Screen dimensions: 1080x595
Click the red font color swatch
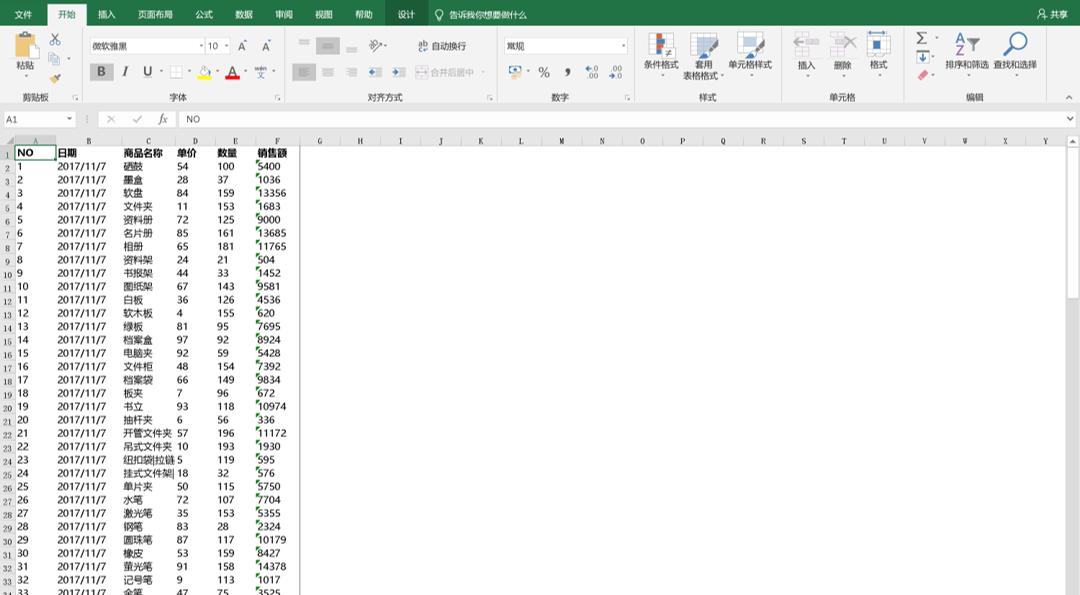[232, 72]
